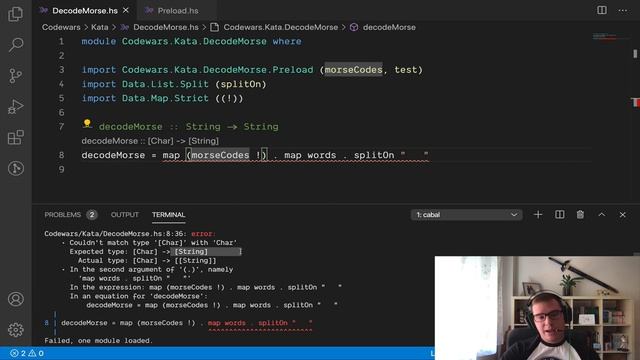Open the OUTPUT panel tab
The height and width of the screenshot is (360, 640).
click(x=124, y=215)
